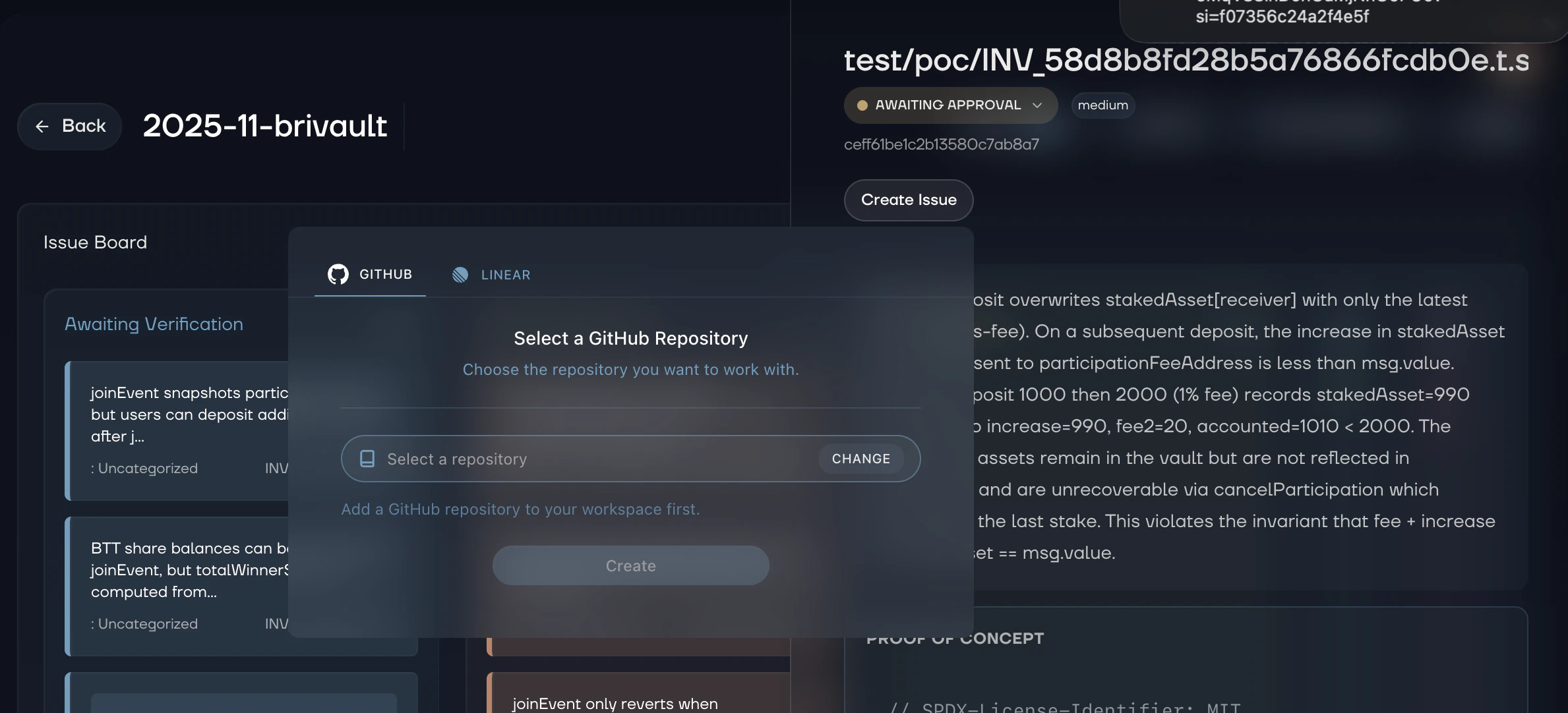Open the AWAITING APPROVAL status dropdown
The height and width of the screenshot is (713, 1568).
[951, 105]
